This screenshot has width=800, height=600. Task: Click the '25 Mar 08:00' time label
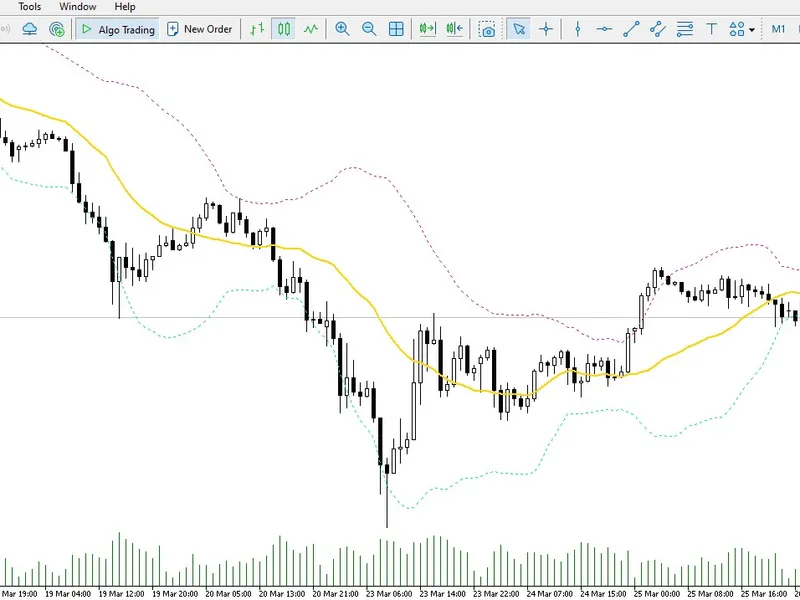click(x=710, y=594)
